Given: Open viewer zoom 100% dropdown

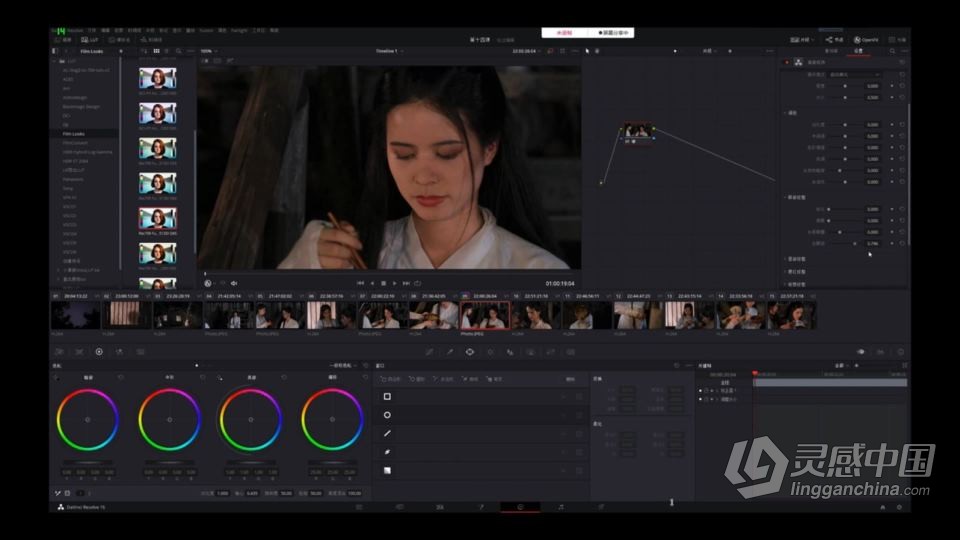Looking at the screenshot, I should coord(209,51).
